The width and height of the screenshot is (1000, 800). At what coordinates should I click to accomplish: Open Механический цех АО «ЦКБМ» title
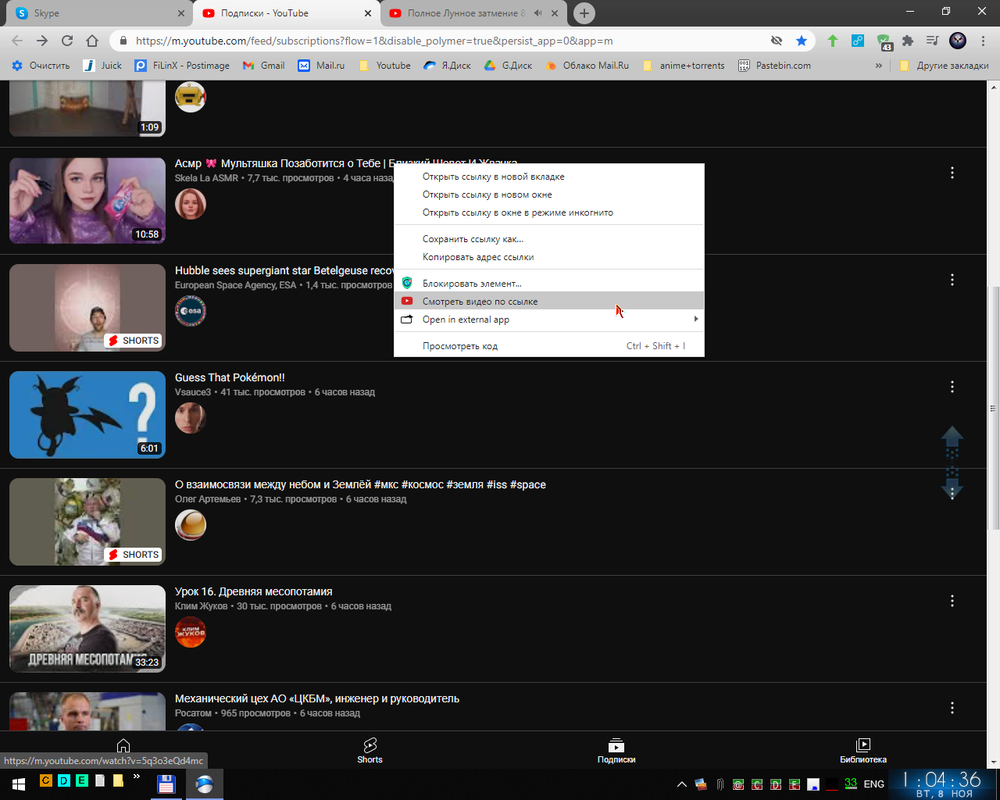(x=317, y=699)
